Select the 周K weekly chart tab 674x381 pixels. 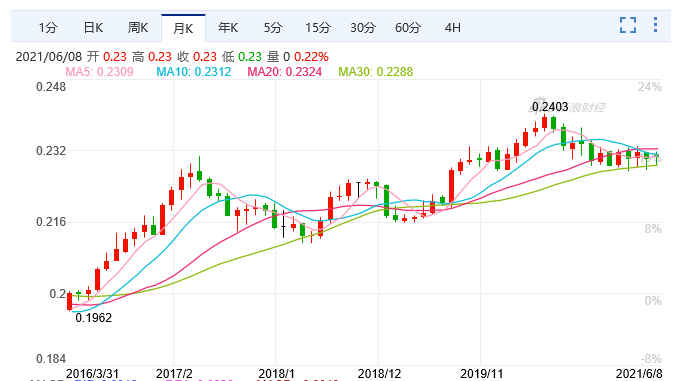(138, 28)
